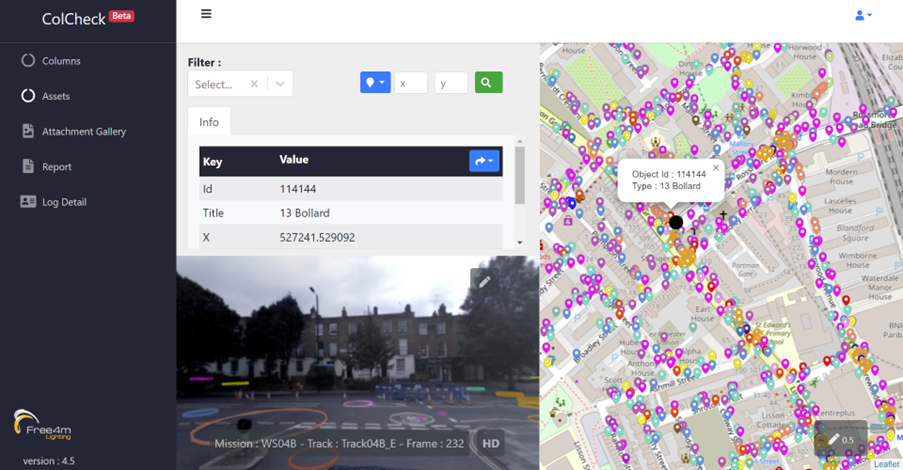Open the Columns page in sidebar
Viewport: 903px width, 470px height.
pyautogui.click(x=61, y=61)
